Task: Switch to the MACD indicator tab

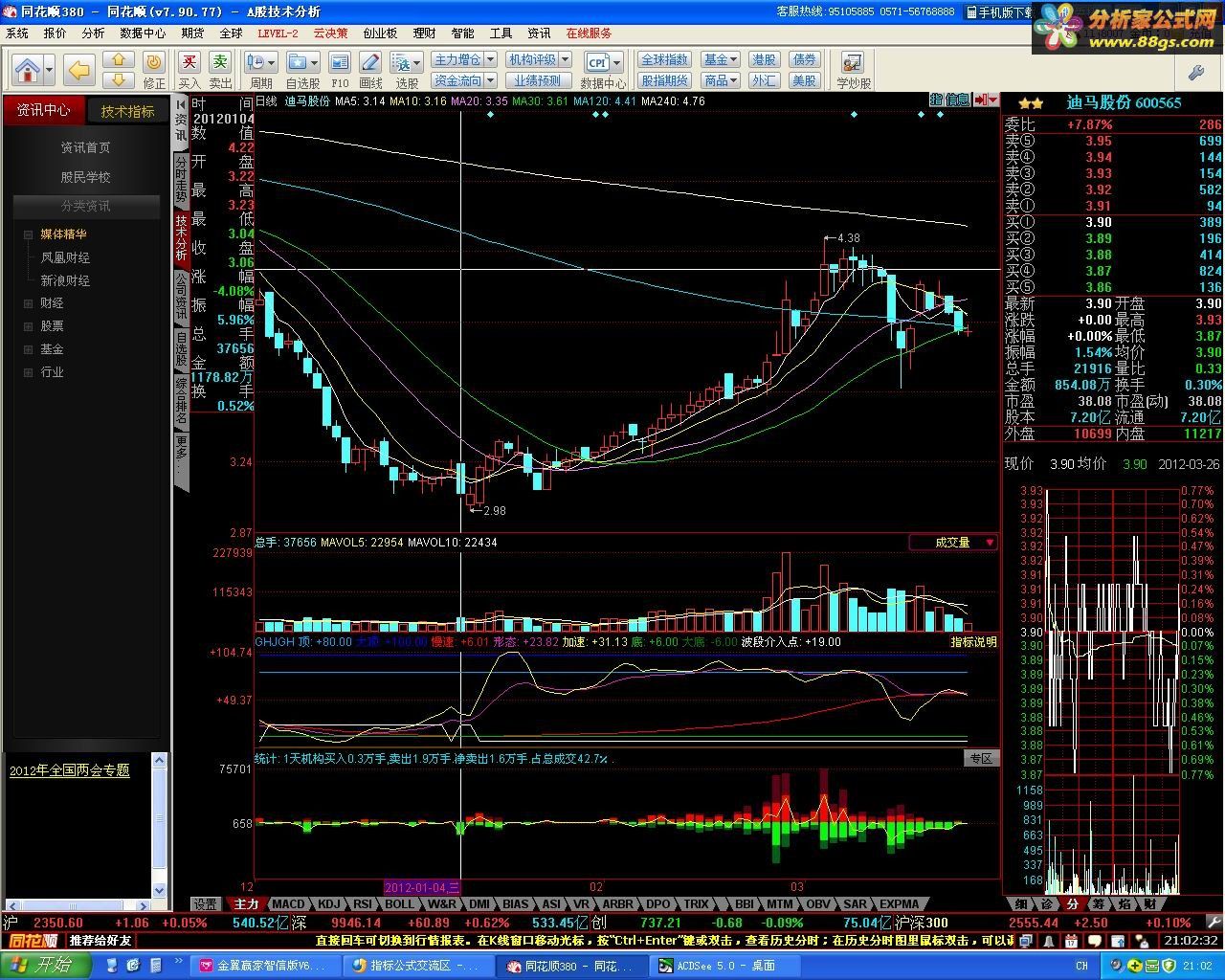Action: tap(288, 903)
